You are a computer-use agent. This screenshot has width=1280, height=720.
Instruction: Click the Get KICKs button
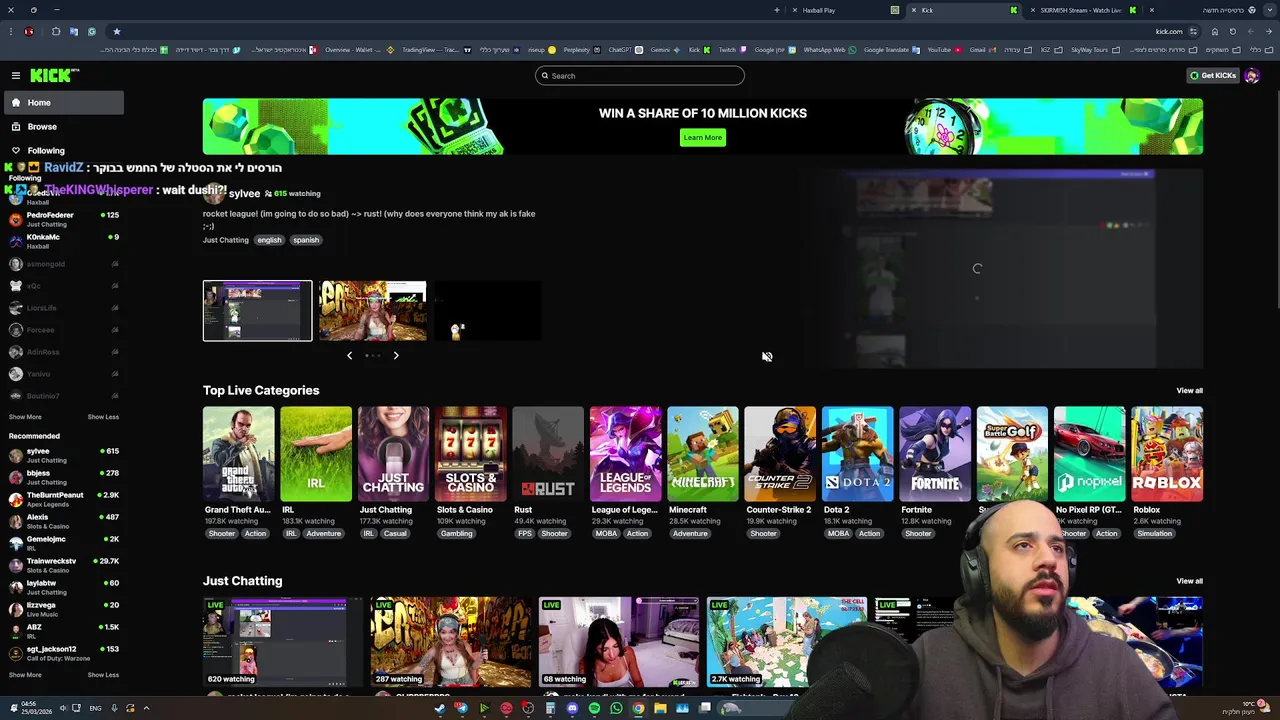pyautogui.click(x=1213, y=76)
